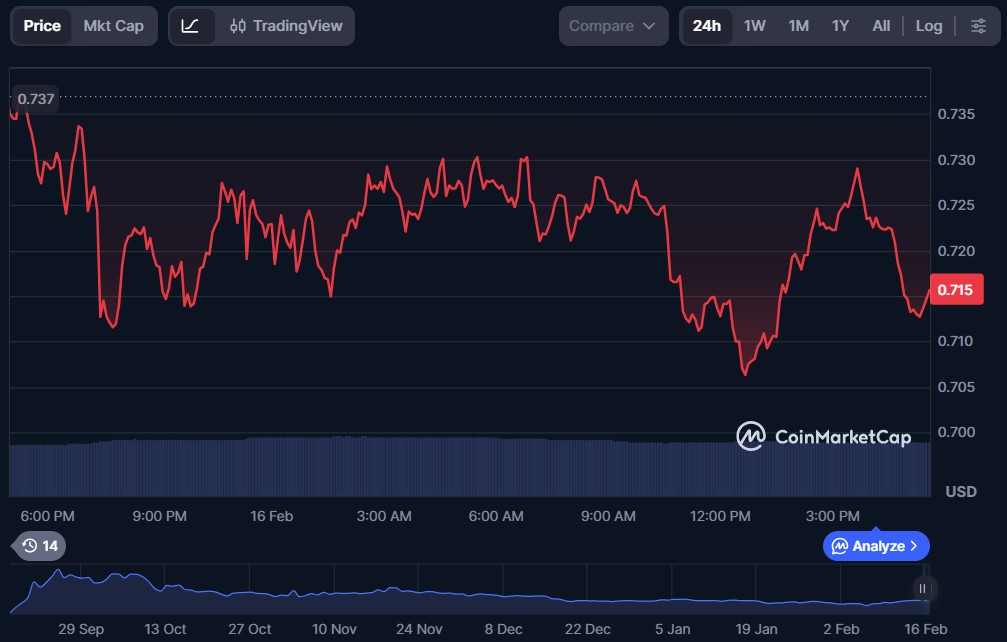Click the 0.737 opening price label
This screenshot has width=1007, height=642.
pyautogui.click(x=36, y=99)
